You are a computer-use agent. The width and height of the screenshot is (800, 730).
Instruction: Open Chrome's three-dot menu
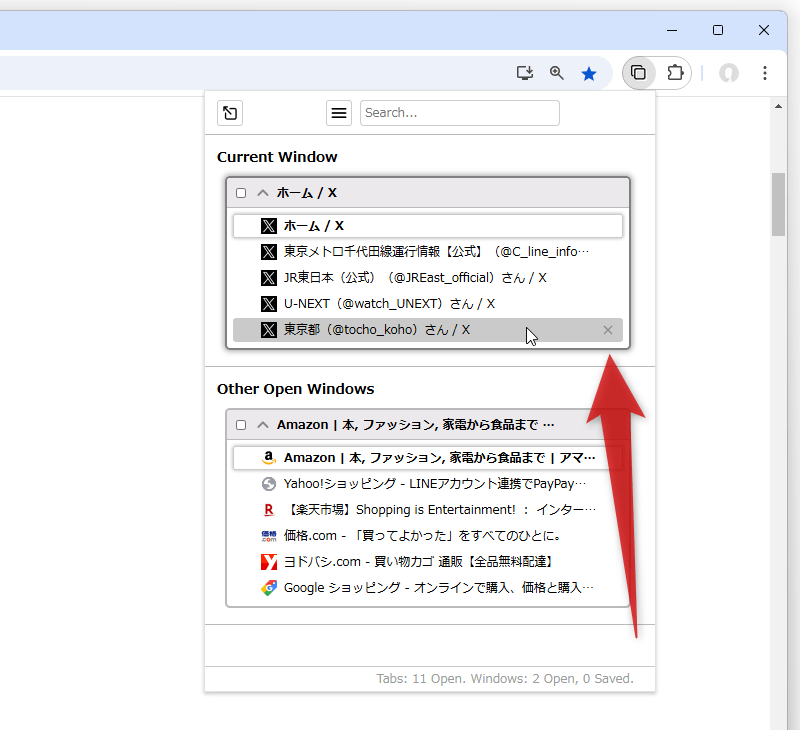(x=764, y=73)
